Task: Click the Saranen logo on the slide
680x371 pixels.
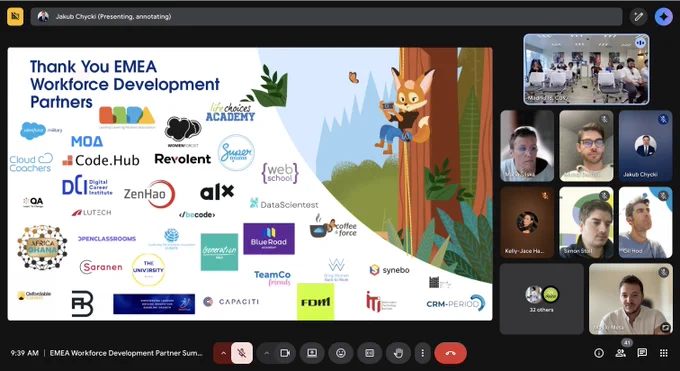Action: click(x=101, y=267)
